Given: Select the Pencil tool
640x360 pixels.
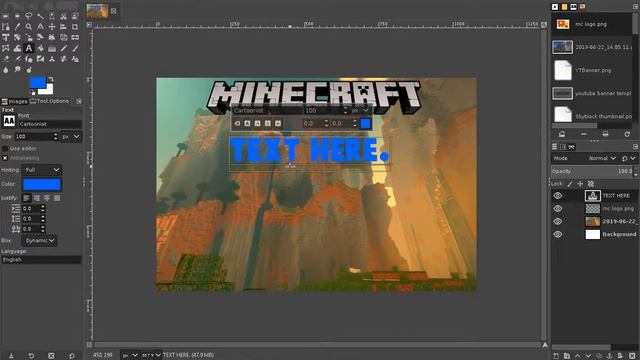Looking at the screenshot, I should tap(63, 48).
